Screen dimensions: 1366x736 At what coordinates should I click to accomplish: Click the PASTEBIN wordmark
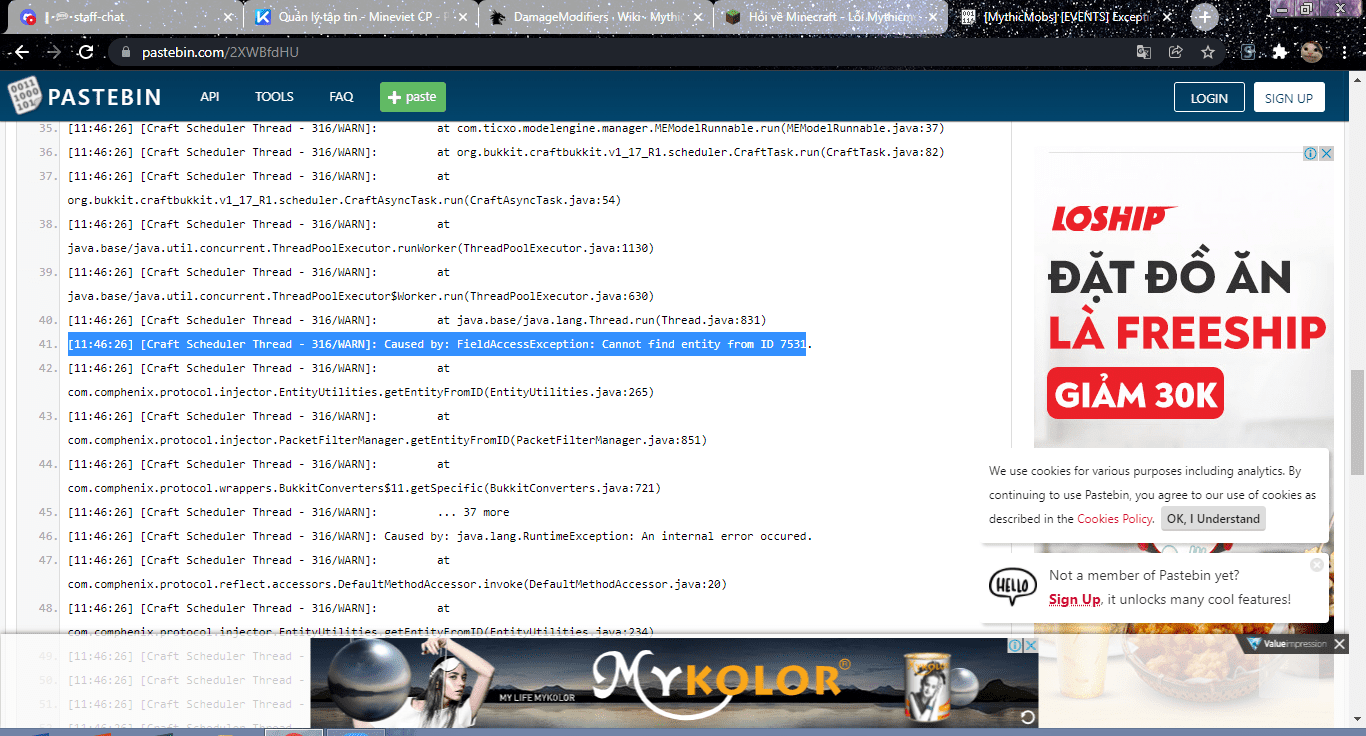tap(105, 97)
